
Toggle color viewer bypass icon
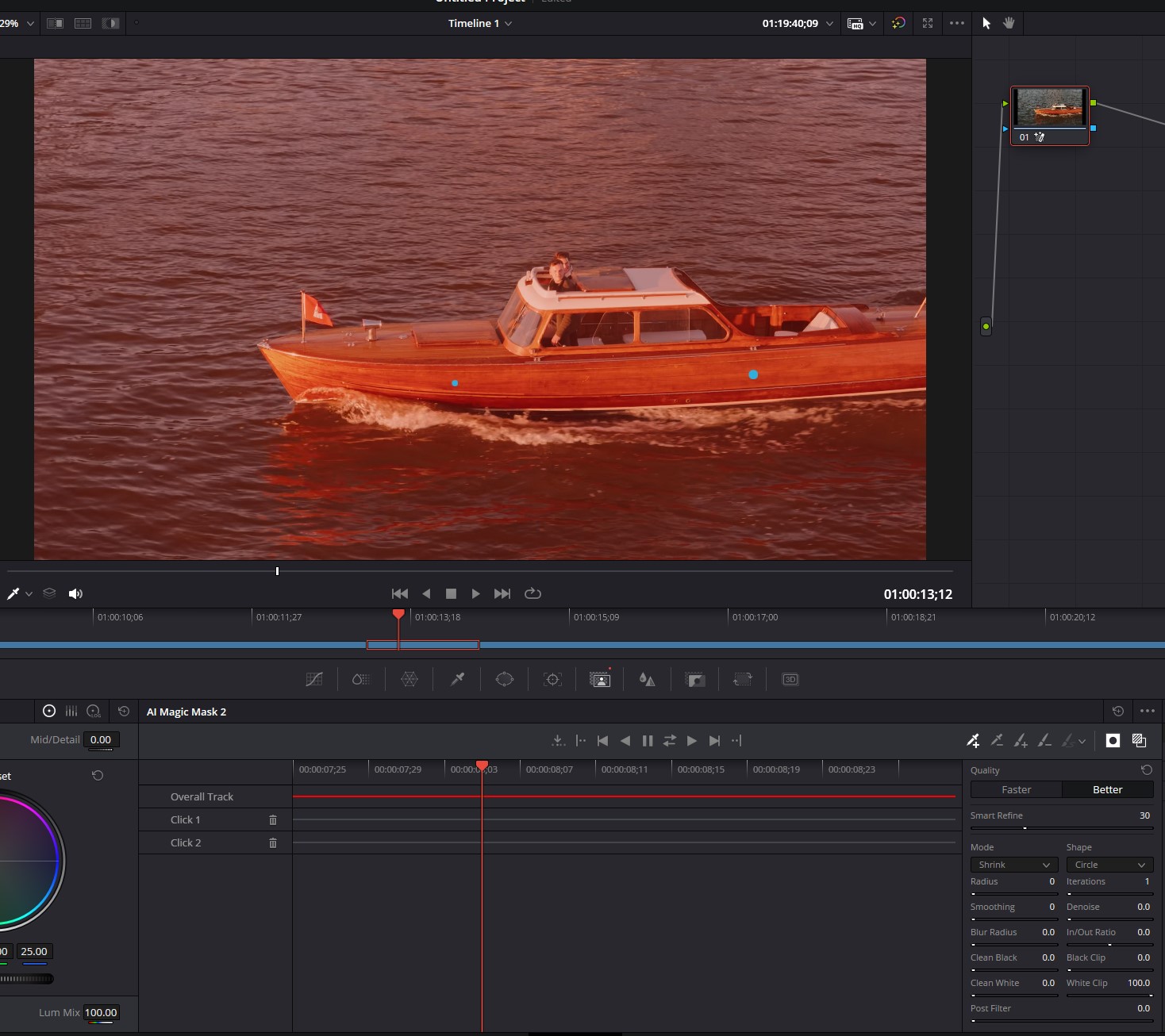(898, 23)
